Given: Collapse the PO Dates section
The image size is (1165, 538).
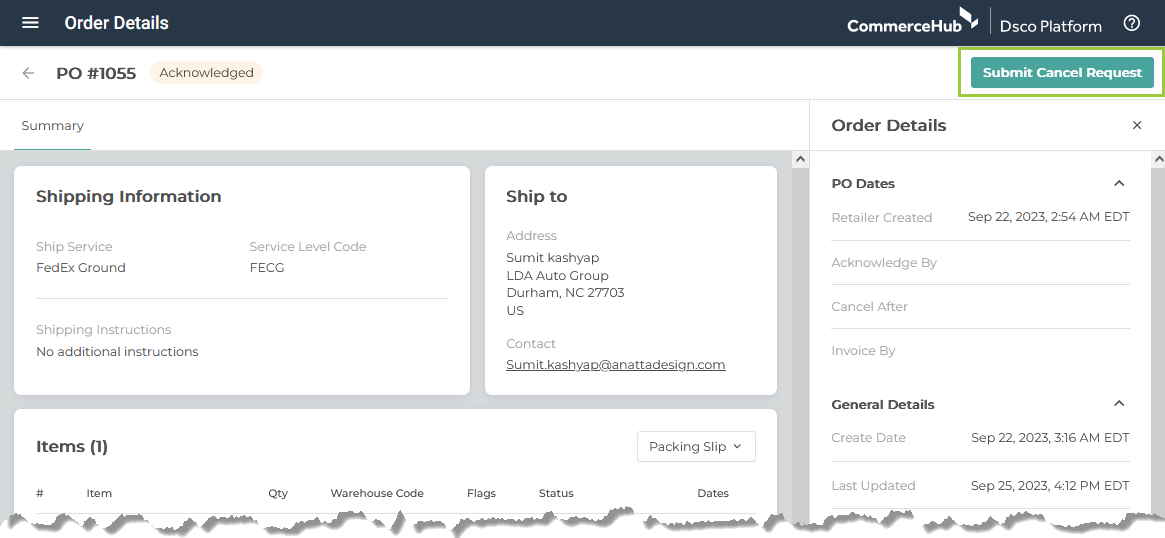Looking at the screenshot, I should coord(1119,184).
